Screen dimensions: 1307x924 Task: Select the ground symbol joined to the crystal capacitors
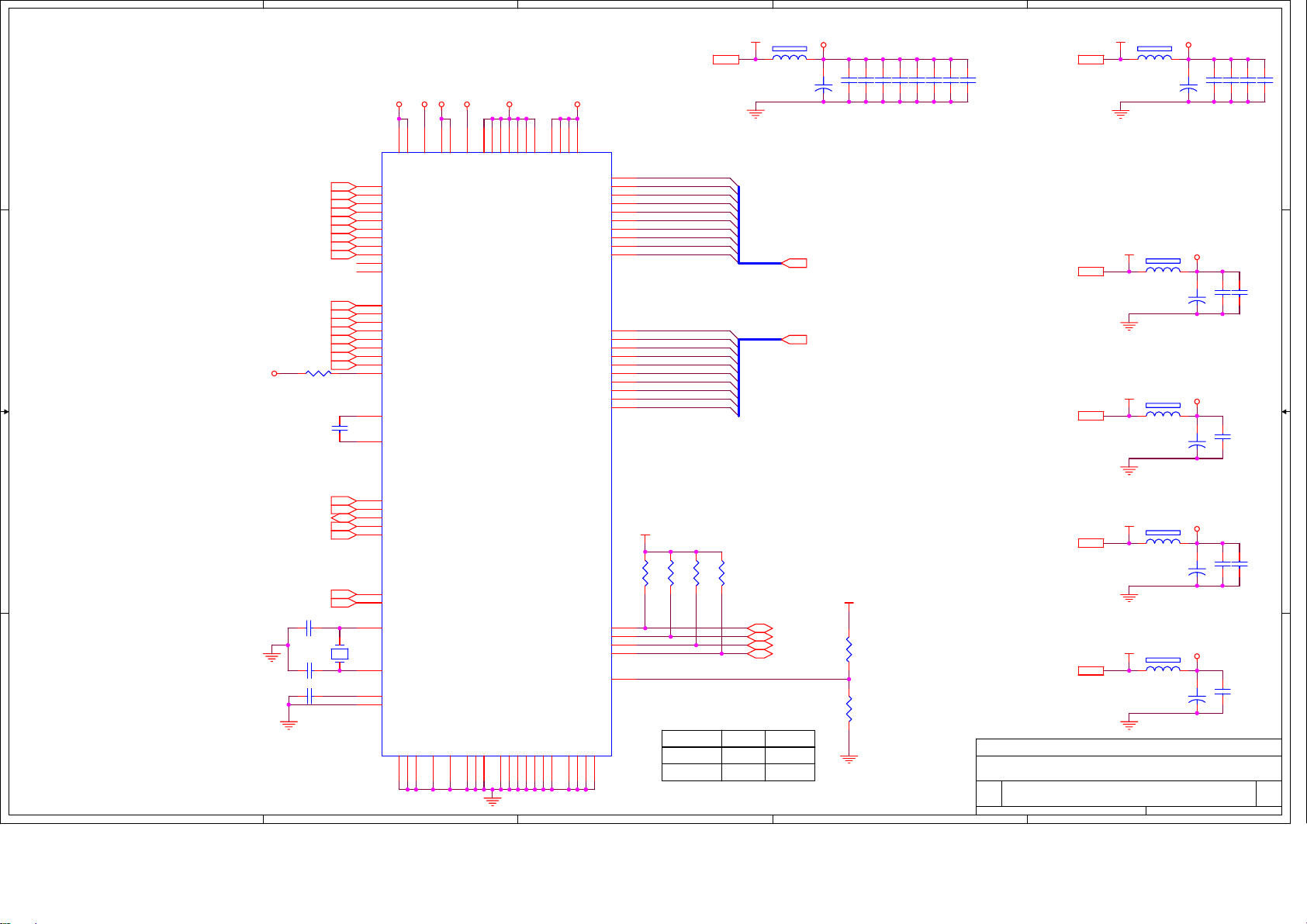271,657
